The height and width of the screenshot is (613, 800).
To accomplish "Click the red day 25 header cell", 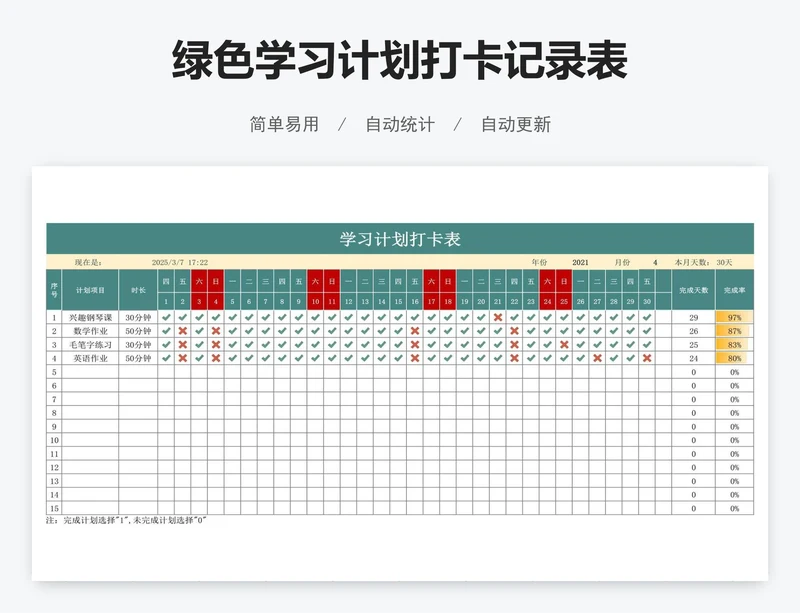I will pos(564,301).
